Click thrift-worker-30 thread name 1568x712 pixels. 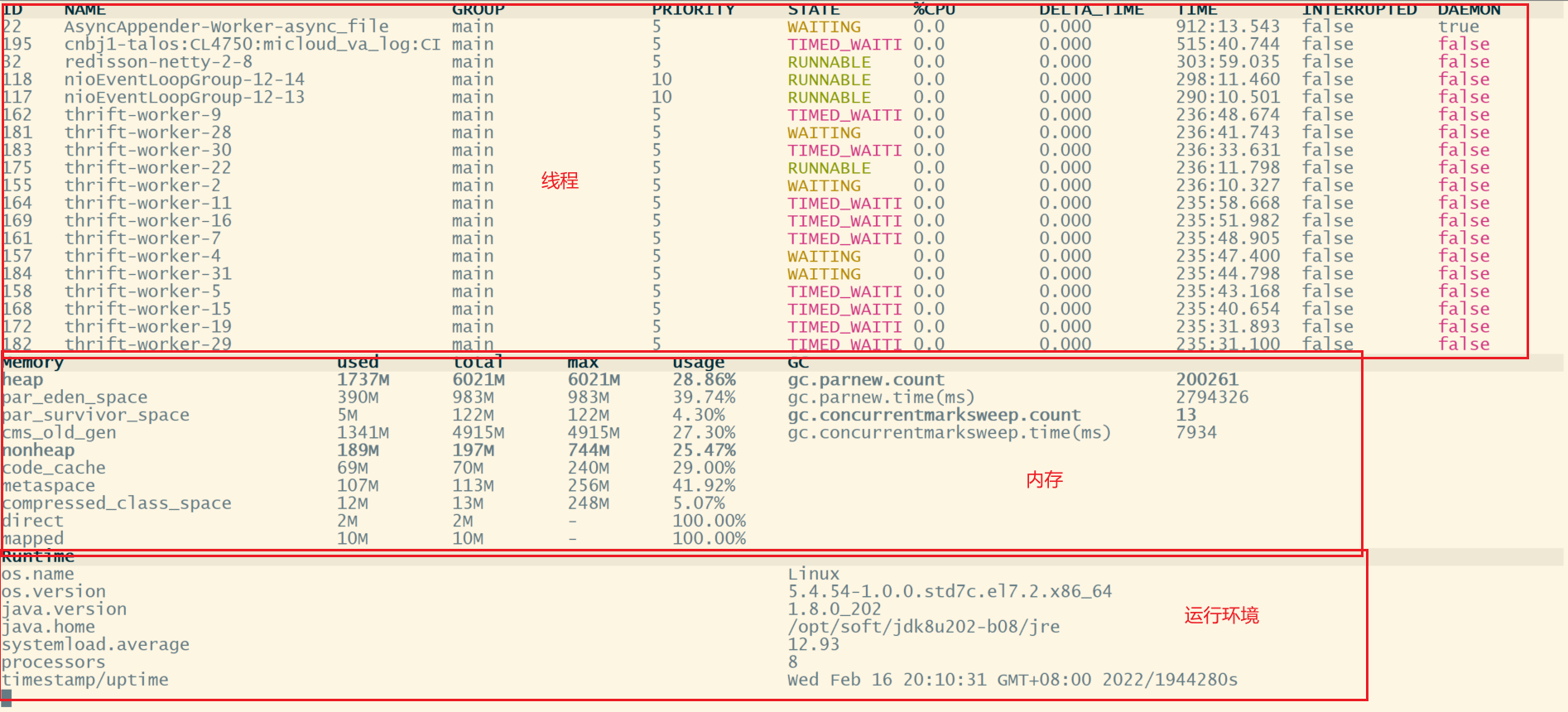coord(148,150)
